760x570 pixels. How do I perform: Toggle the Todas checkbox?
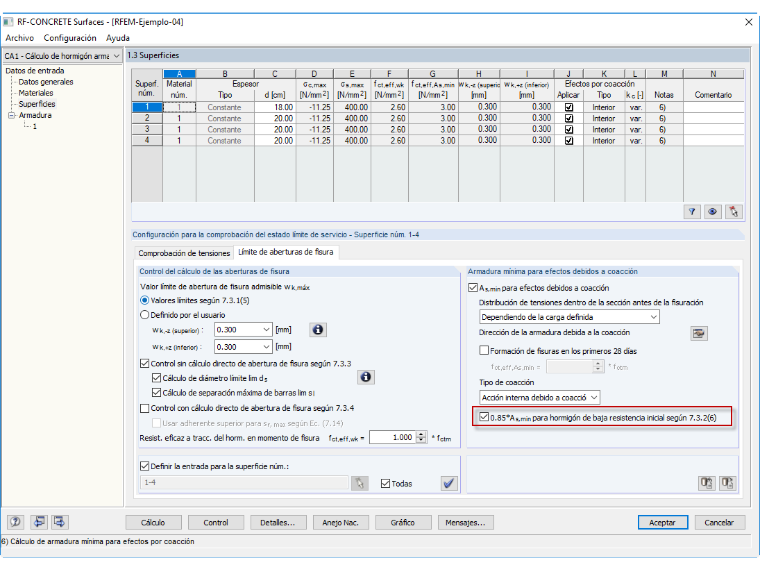pyautogui.click(x=385, y=483)
